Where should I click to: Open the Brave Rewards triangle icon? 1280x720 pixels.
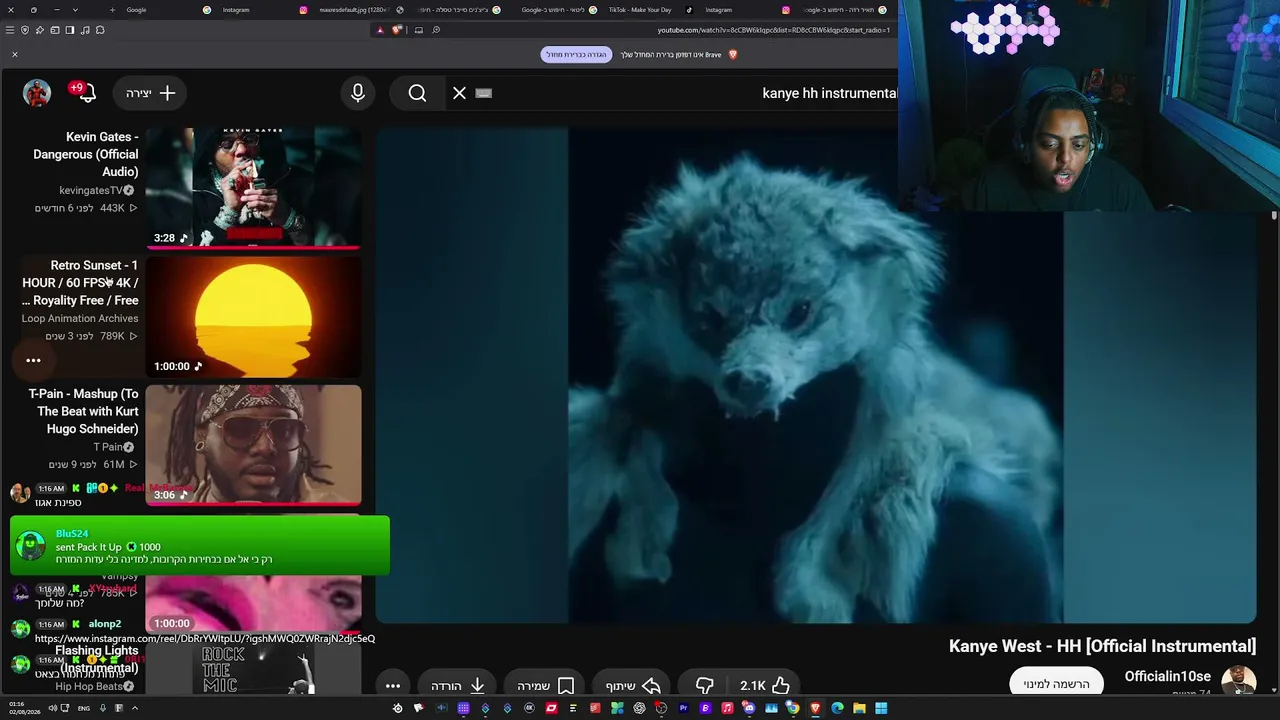(380, 30)
